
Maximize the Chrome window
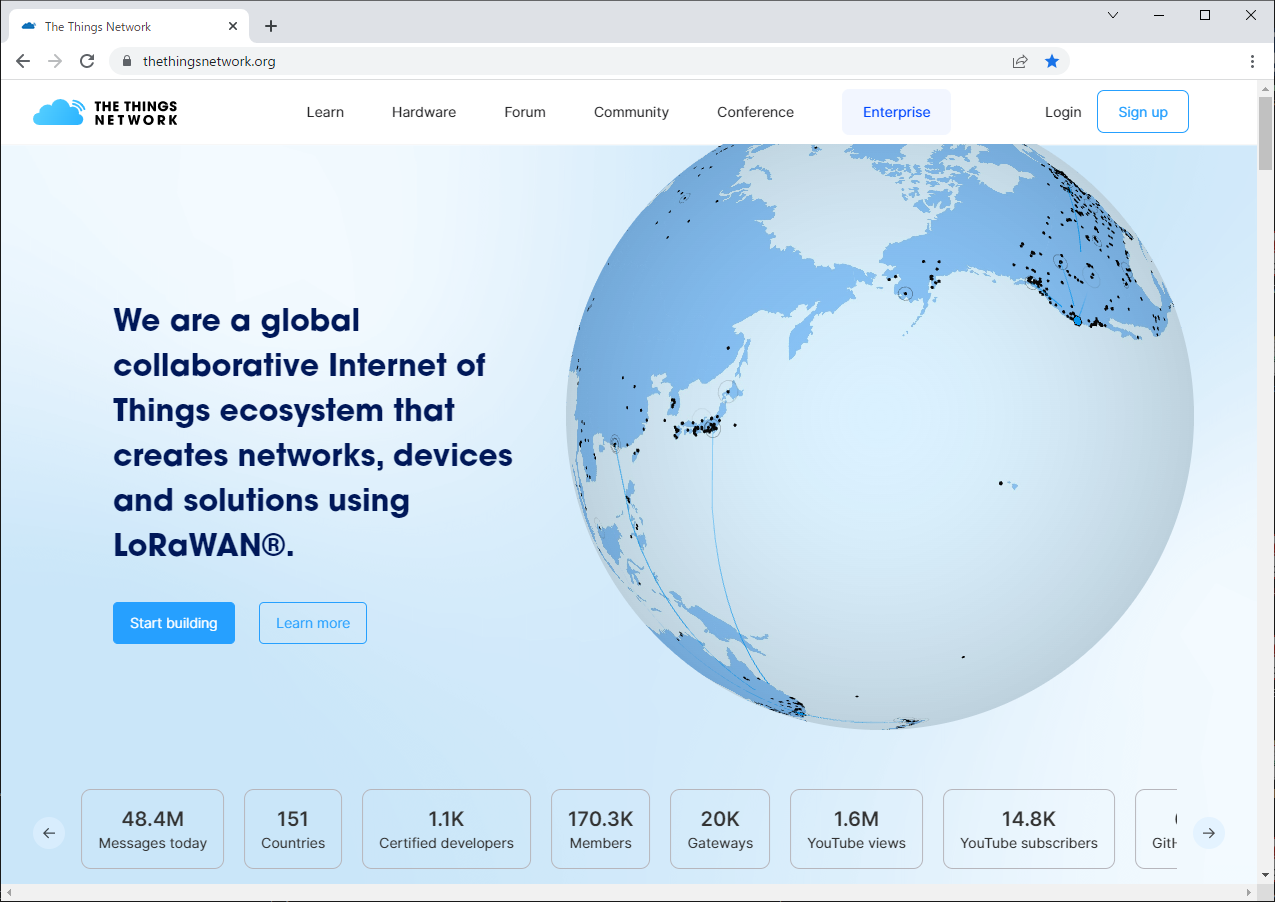pyautogui.click(x=1205, y=15)
